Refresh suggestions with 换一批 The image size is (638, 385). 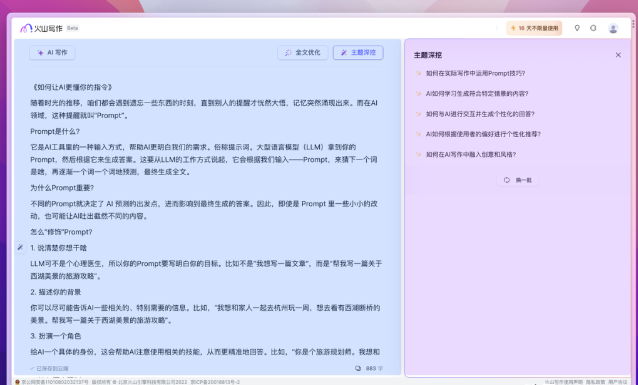(518, 180)
